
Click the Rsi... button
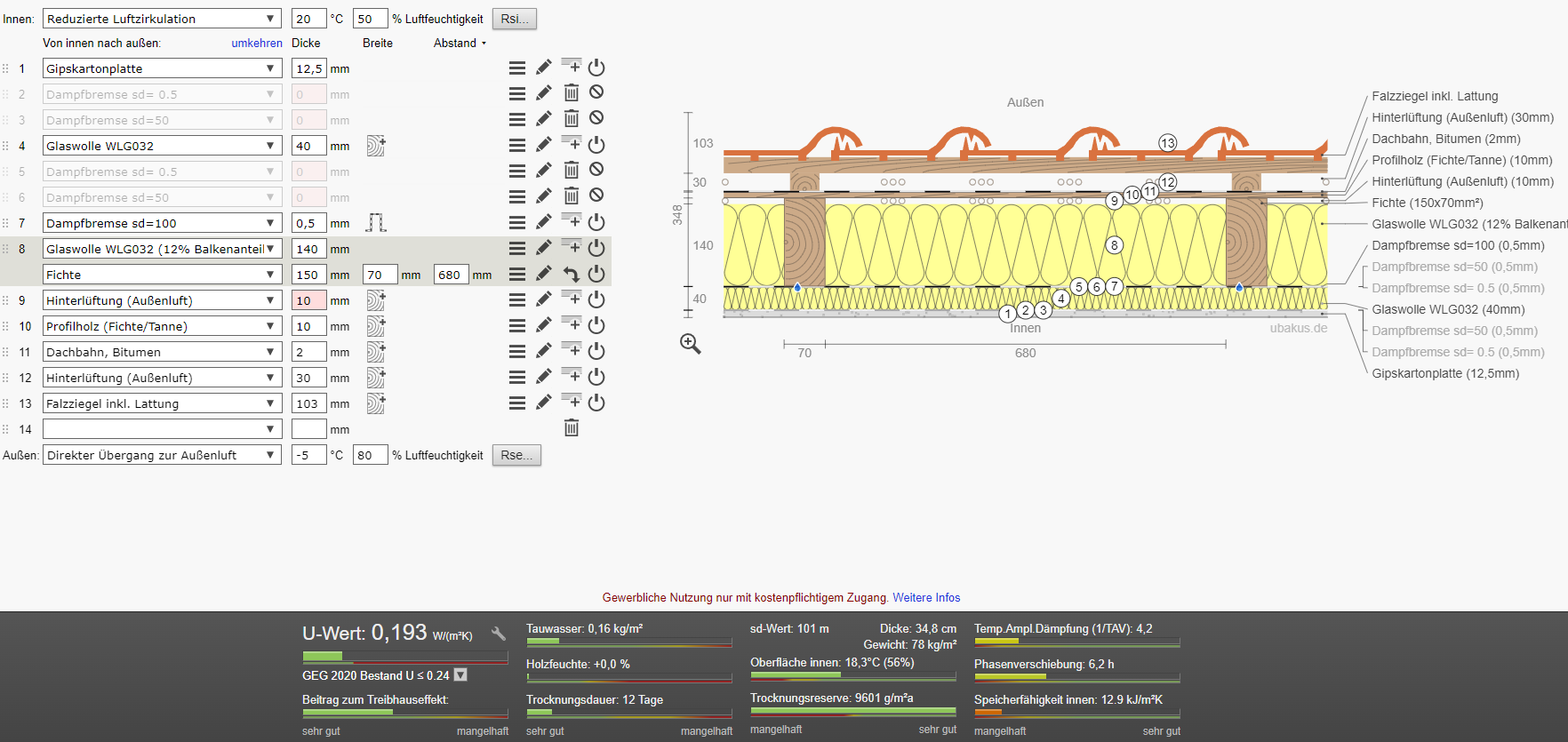pos(515,19)
